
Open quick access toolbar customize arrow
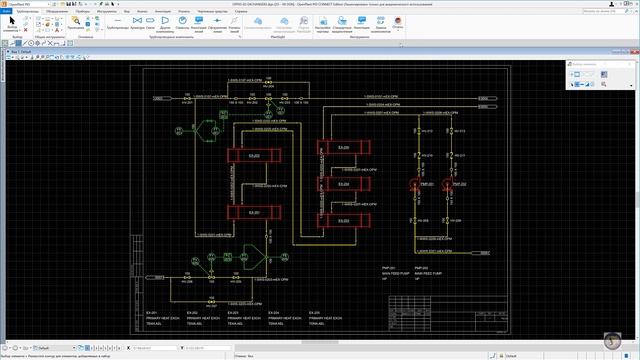click(x=118, y=4)
